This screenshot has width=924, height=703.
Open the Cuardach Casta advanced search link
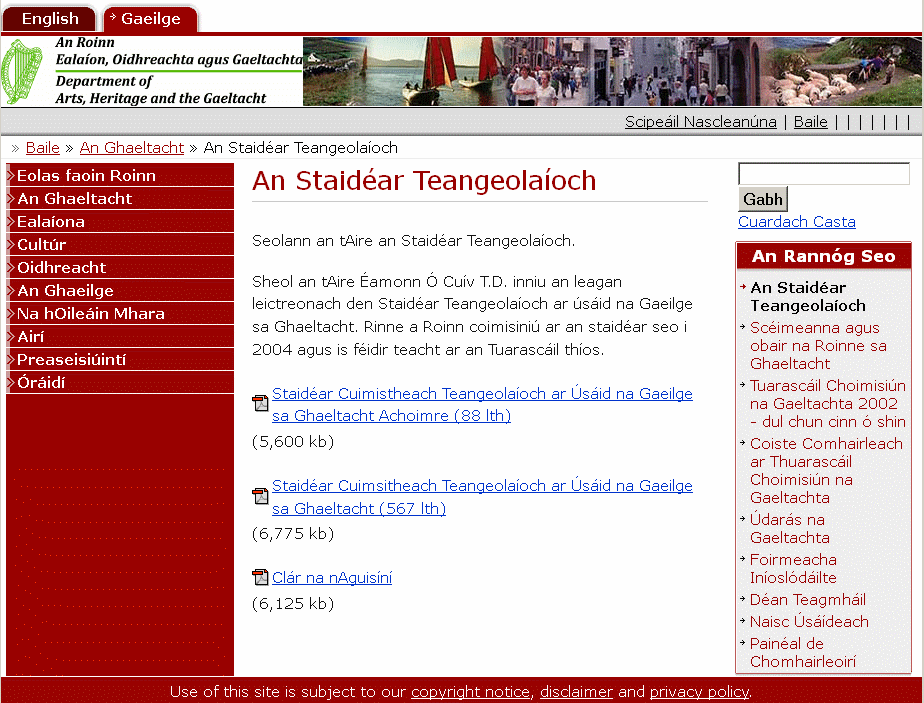coord(796,222)
